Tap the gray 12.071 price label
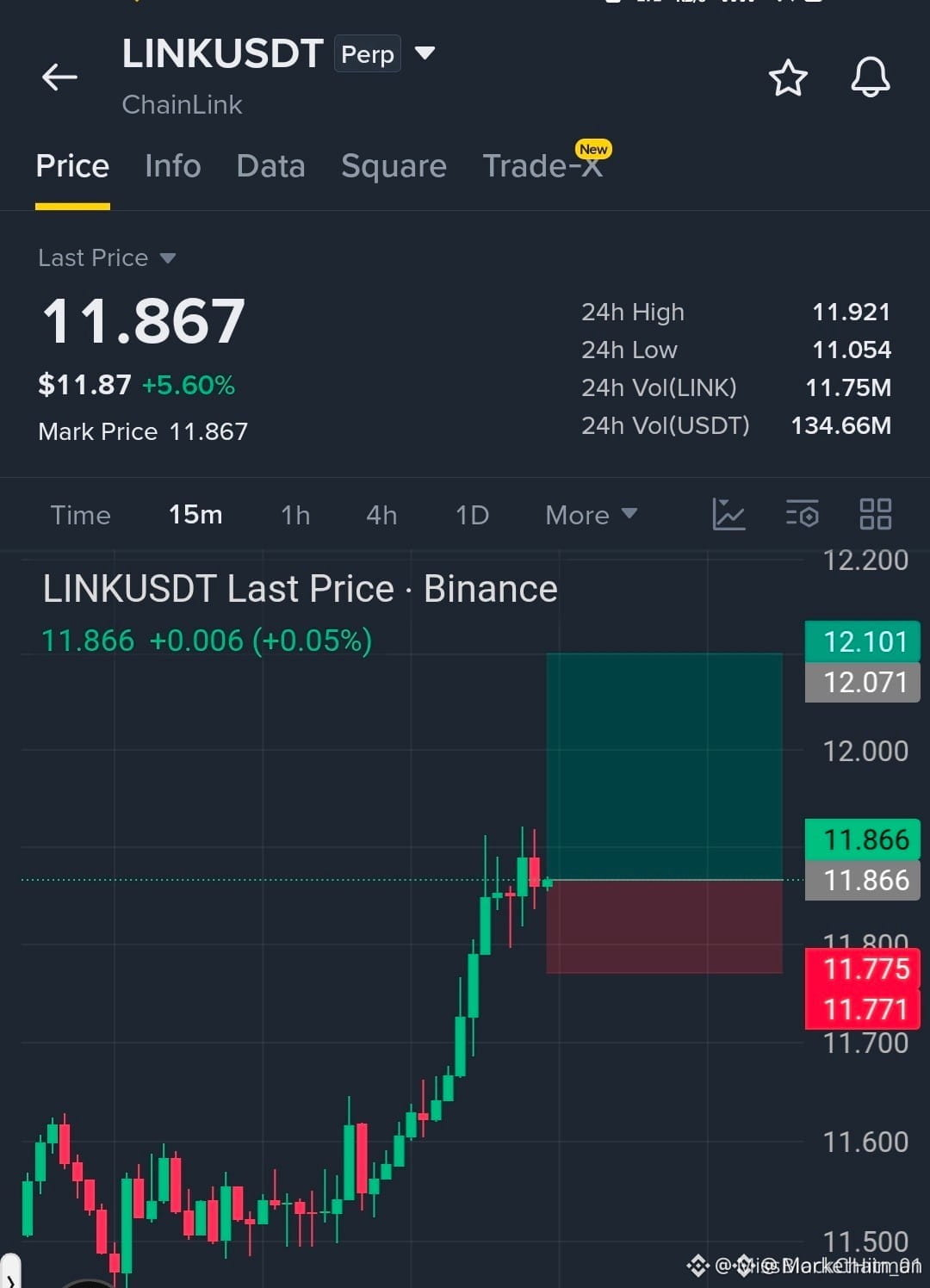 863,682
